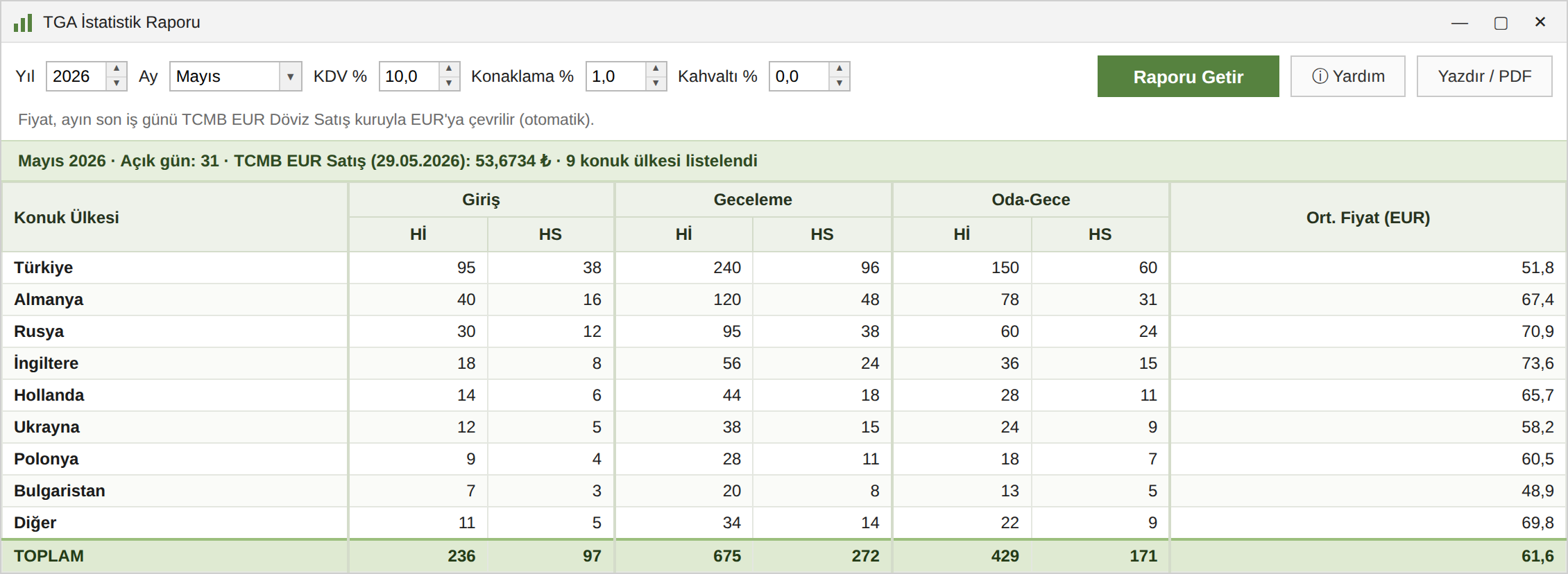
Task: Click total Geceleme HS value 272
Action: [x=866, y=556]
